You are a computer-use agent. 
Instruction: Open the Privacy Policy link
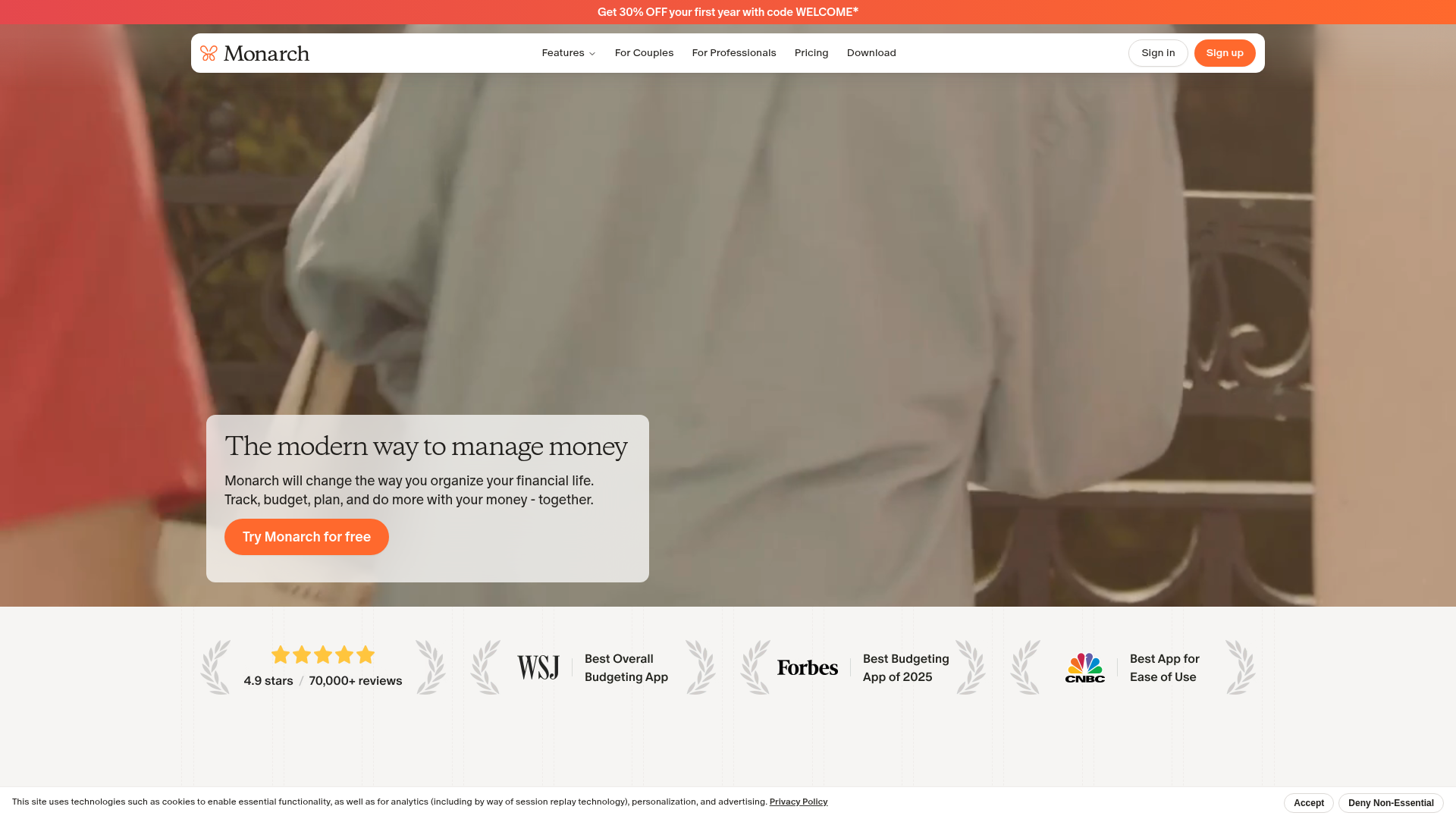click(799, 801)
